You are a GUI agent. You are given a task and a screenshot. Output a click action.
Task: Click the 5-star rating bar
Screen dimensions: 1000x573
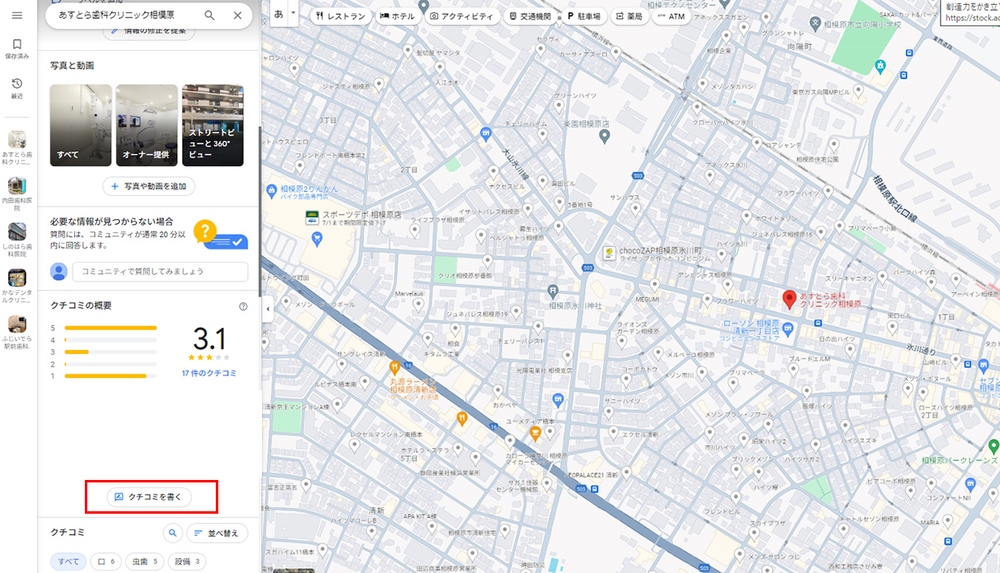coord(111,328)
